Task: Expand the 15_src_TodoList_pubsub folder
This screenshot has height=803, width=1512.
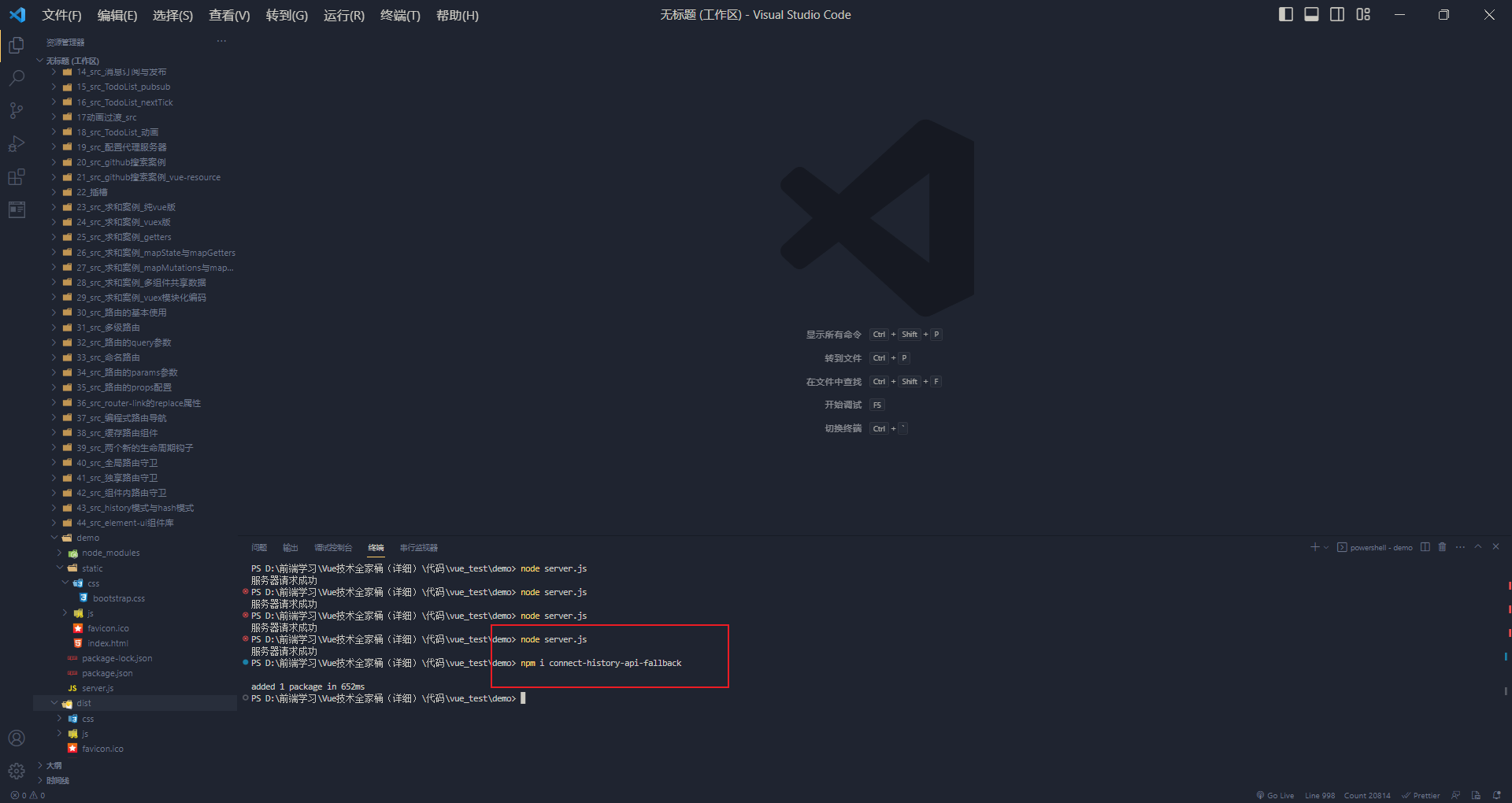Action: coord(135,87)
